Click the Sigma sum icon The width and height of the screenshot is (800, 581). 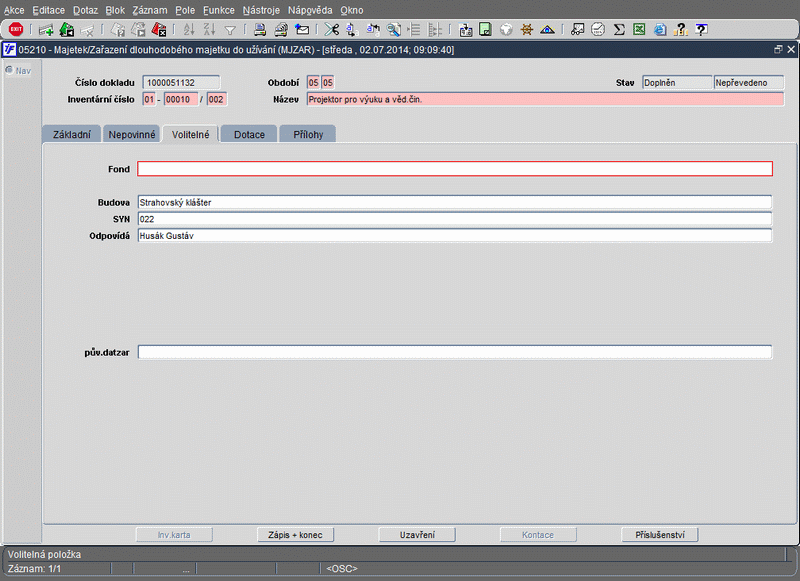pyautogui.click(x=619, y=30)
